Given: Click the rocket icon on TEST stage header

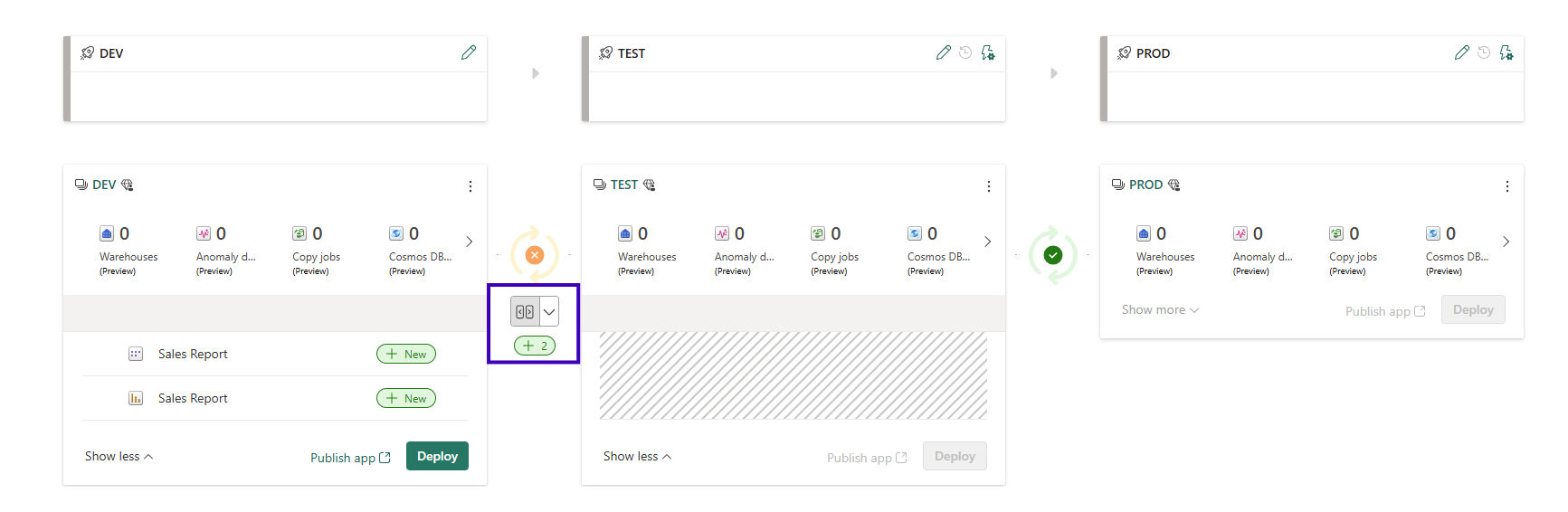Looking at the screenshot, I should [x=606, y=53].
